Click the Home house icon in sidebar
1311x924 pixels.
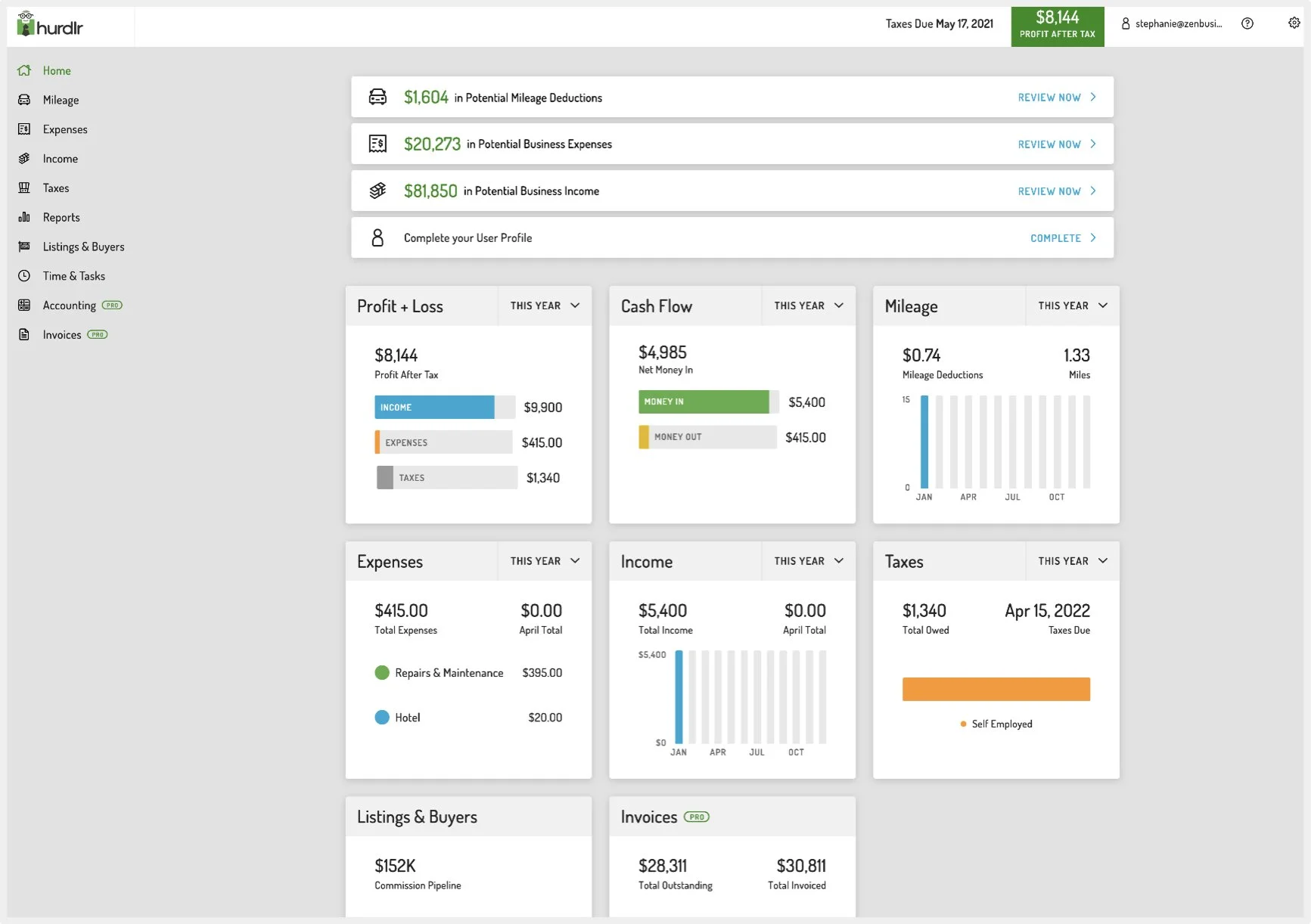click(x=24, y=70)
